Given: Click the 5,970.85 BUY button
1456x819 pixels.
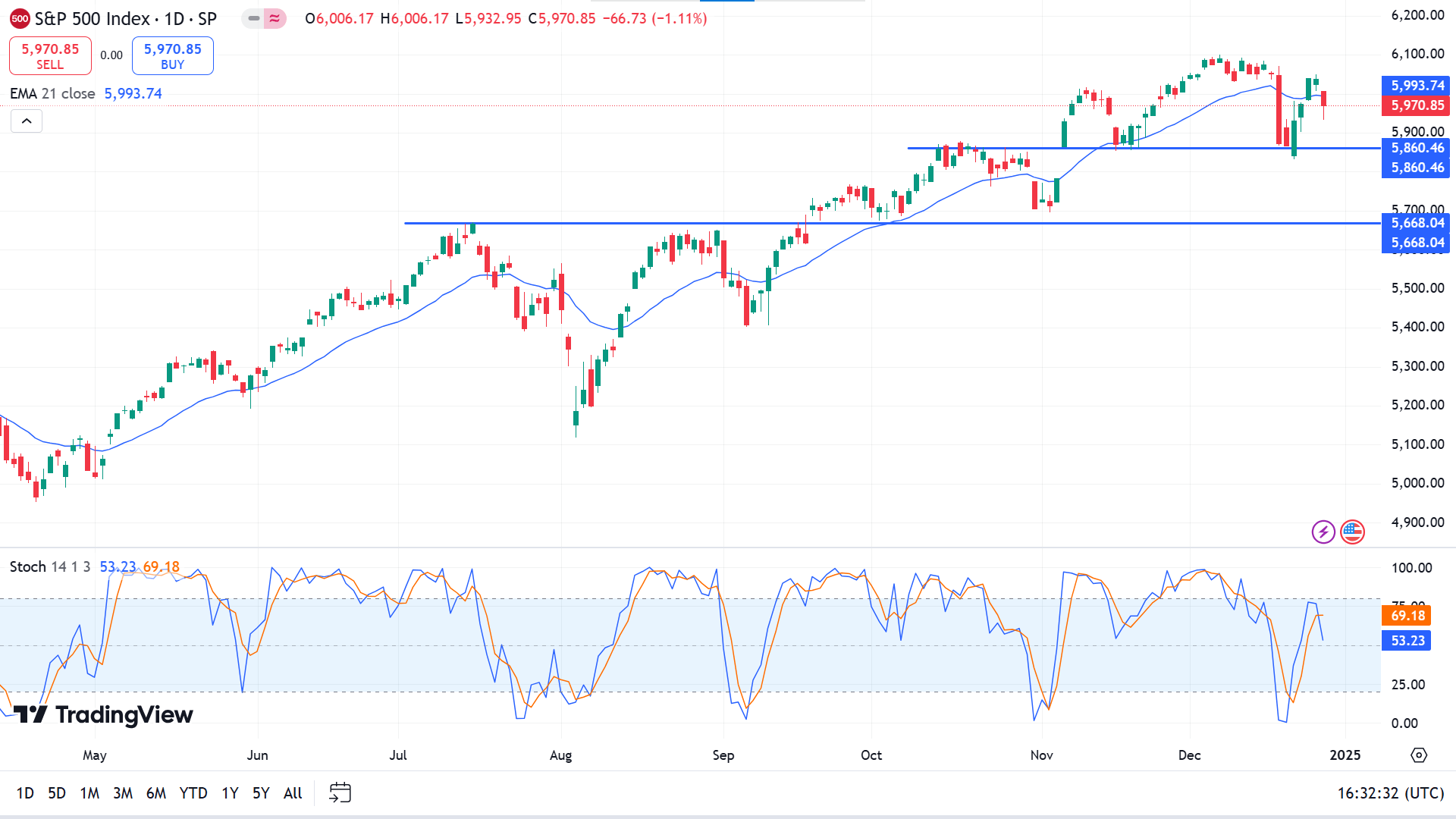Looking at the screenshot, I should [x=173, y=56].
